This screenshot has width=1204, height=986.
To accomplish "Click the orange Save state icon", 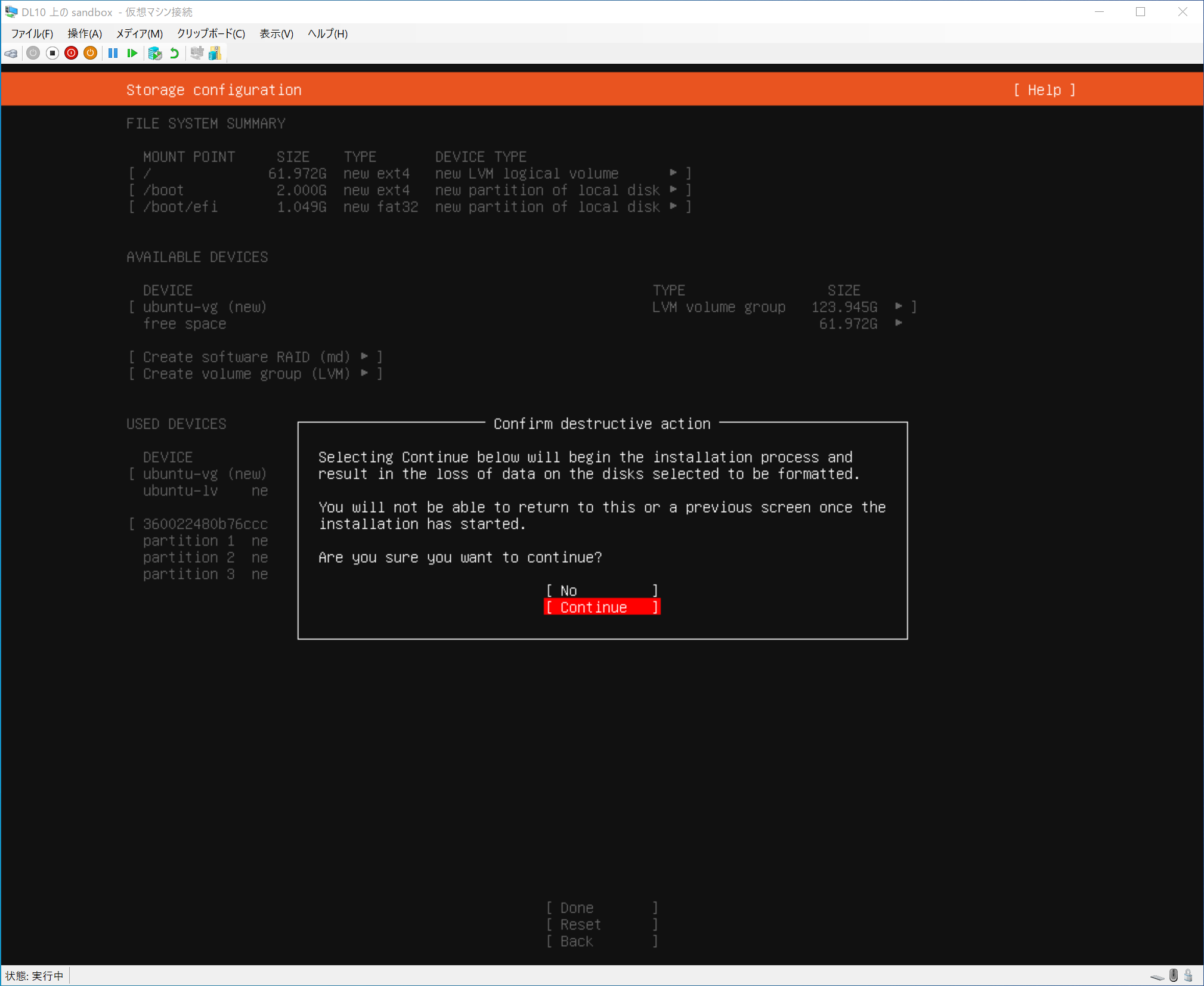I will (90, 54).
